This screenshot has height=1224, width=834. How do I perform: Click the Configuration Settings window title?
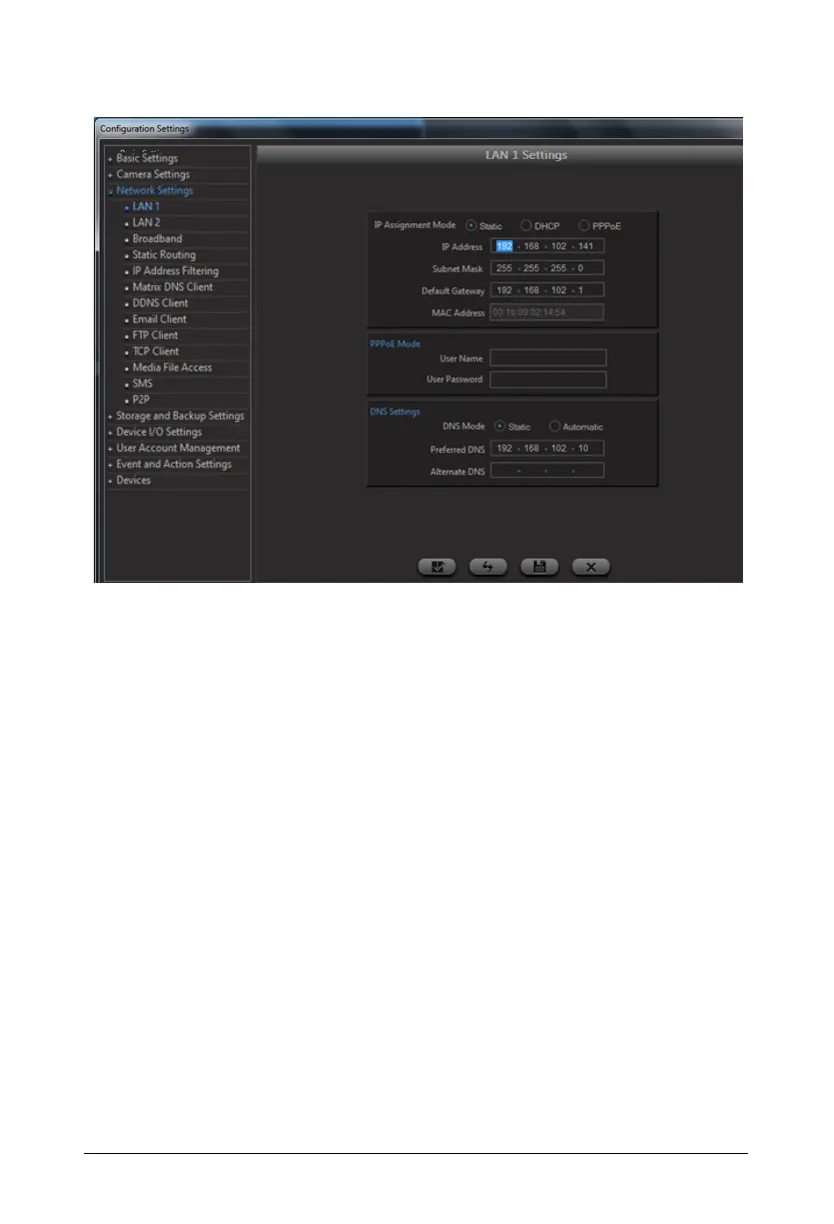pyautogui.click(x=144, y=129)
